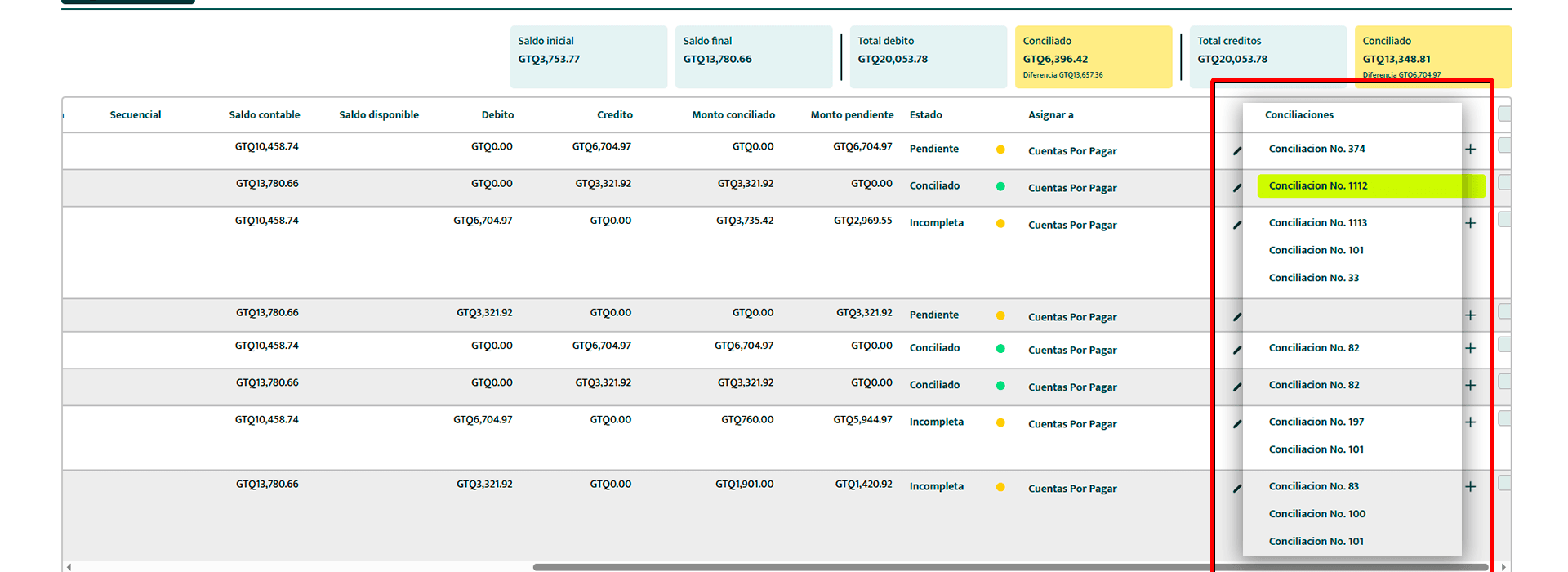The image size is (1568, 572).
Task: Select Saldo inicial GTQ3,753.77 card
Action: (589, 56)
